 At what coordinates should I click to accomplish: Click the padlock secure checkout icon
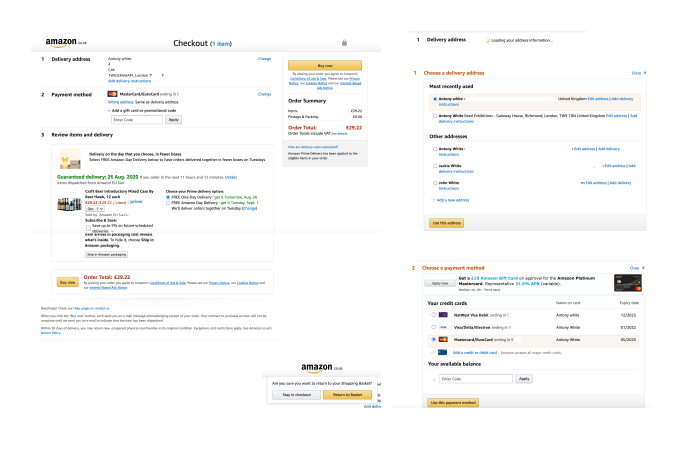(x=344, y=42)
